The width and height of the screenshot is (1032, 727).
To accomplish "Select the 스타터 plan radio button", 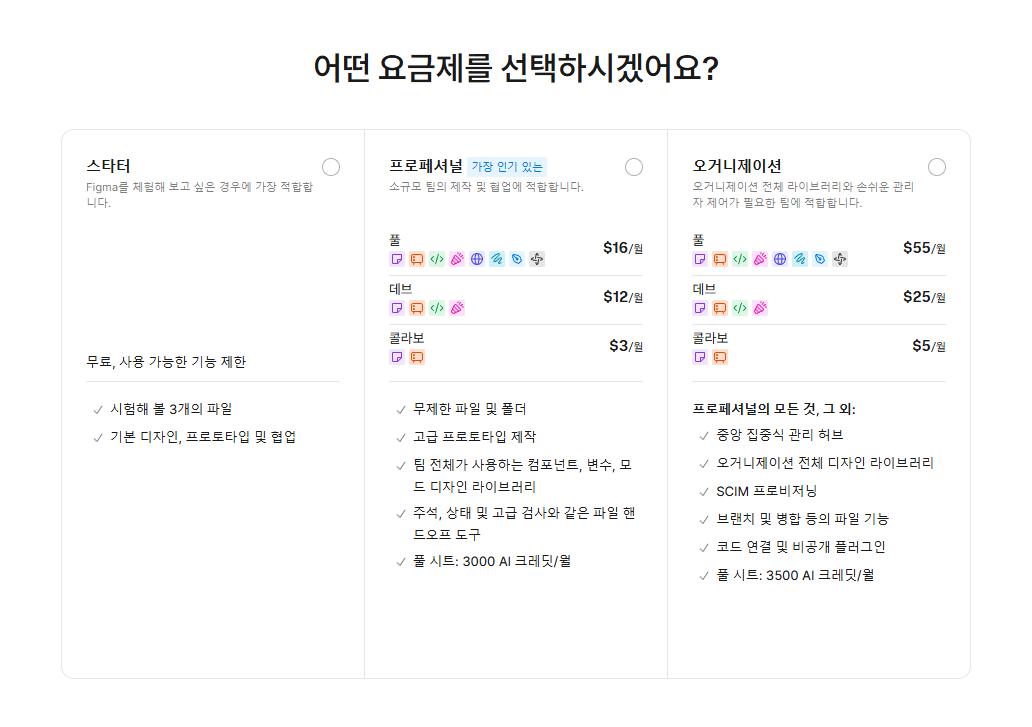I will point(331,167).
